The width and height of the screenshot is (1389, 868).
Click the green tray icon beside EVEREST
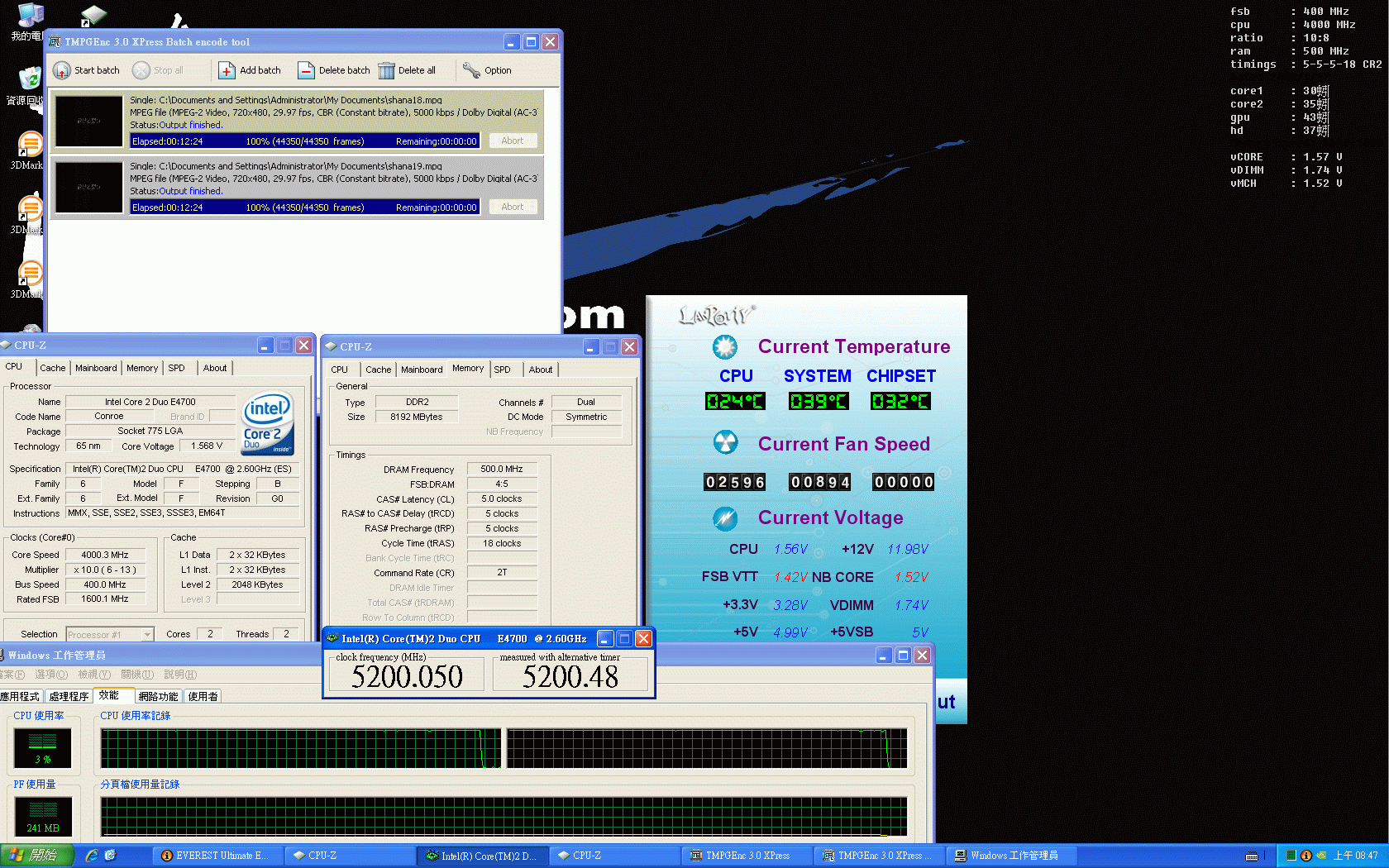point(1291,856)
